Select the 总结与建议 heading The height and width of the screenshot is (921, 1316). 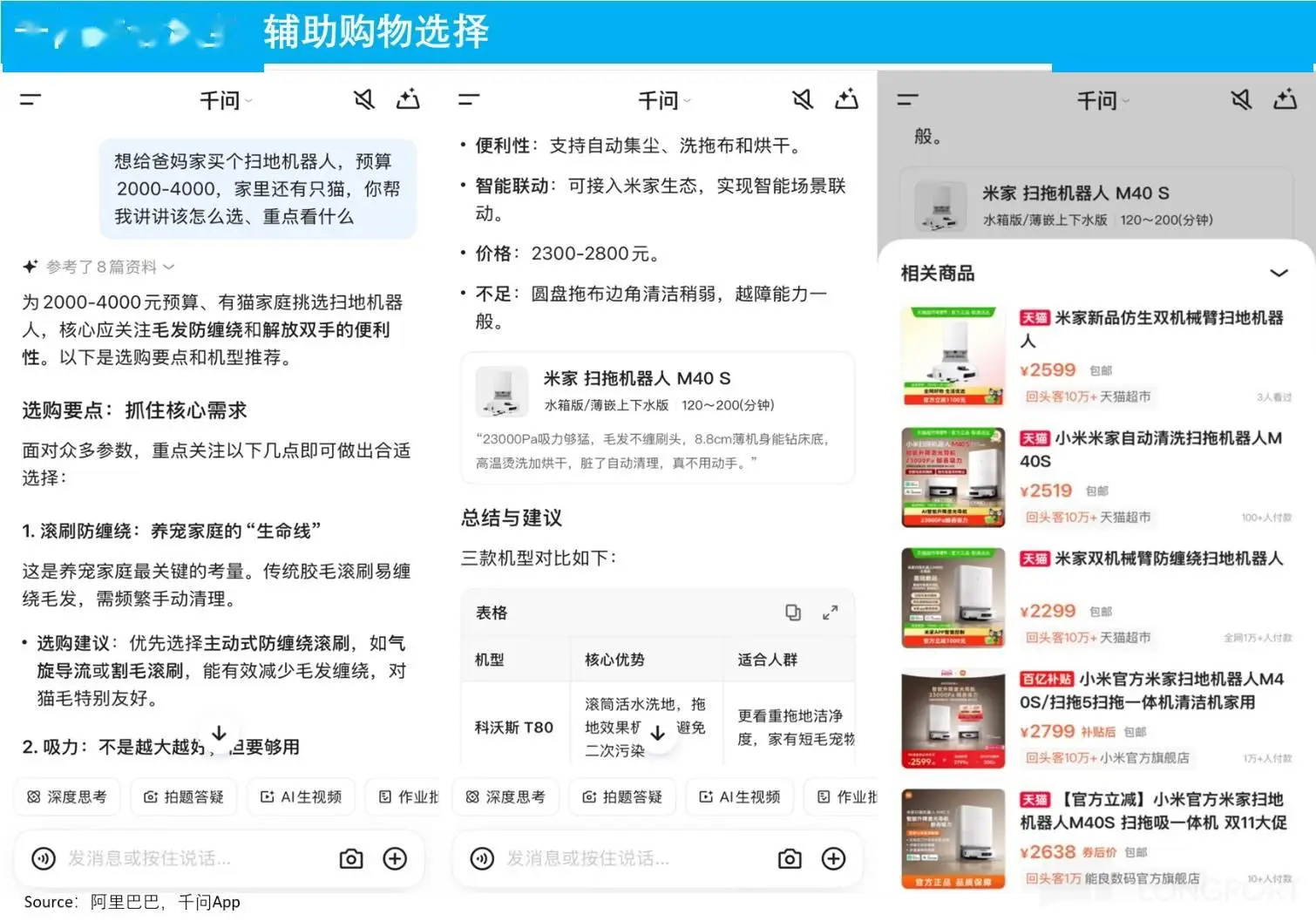(512, 518)
